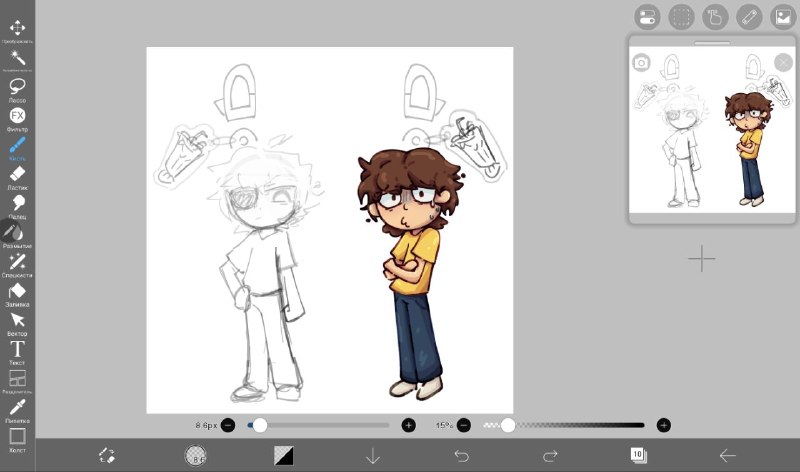The width and height of the screenshot is (800, 472).
Task: Click the undo arrow
Action: click(x=461, y=456)
